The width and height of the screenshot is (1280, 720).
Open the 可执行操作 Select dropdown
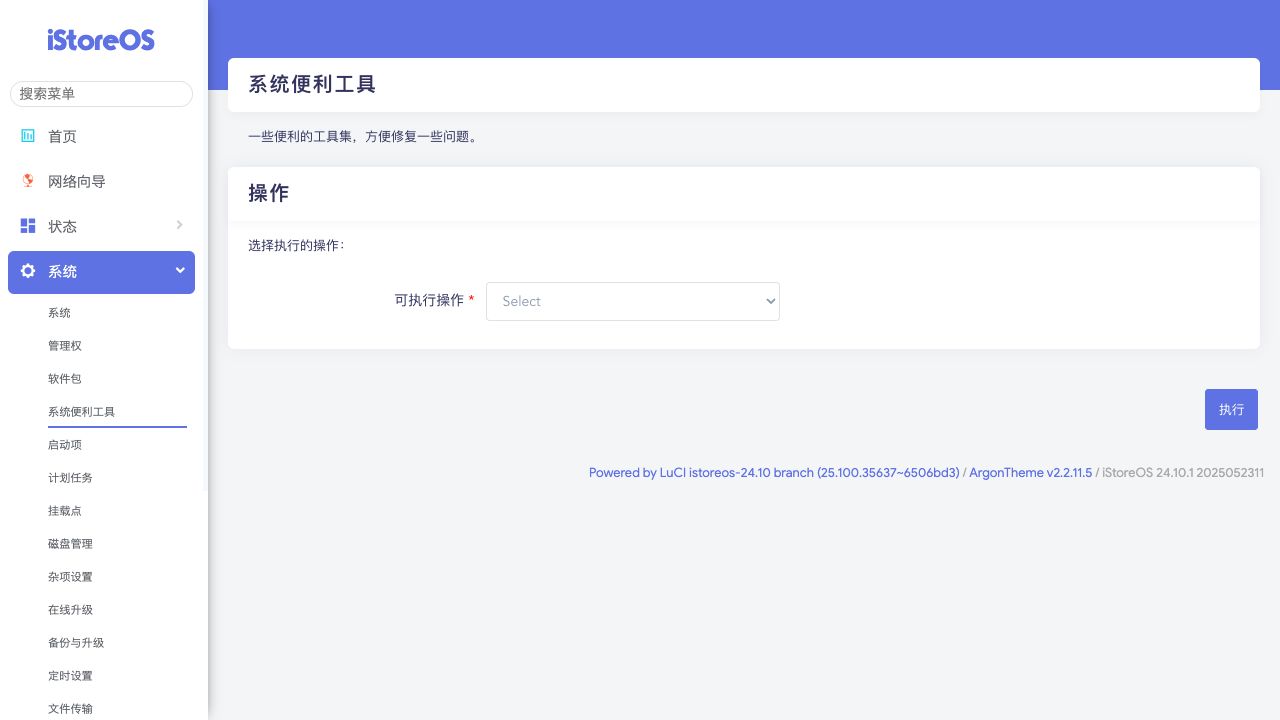pos(632,301)
